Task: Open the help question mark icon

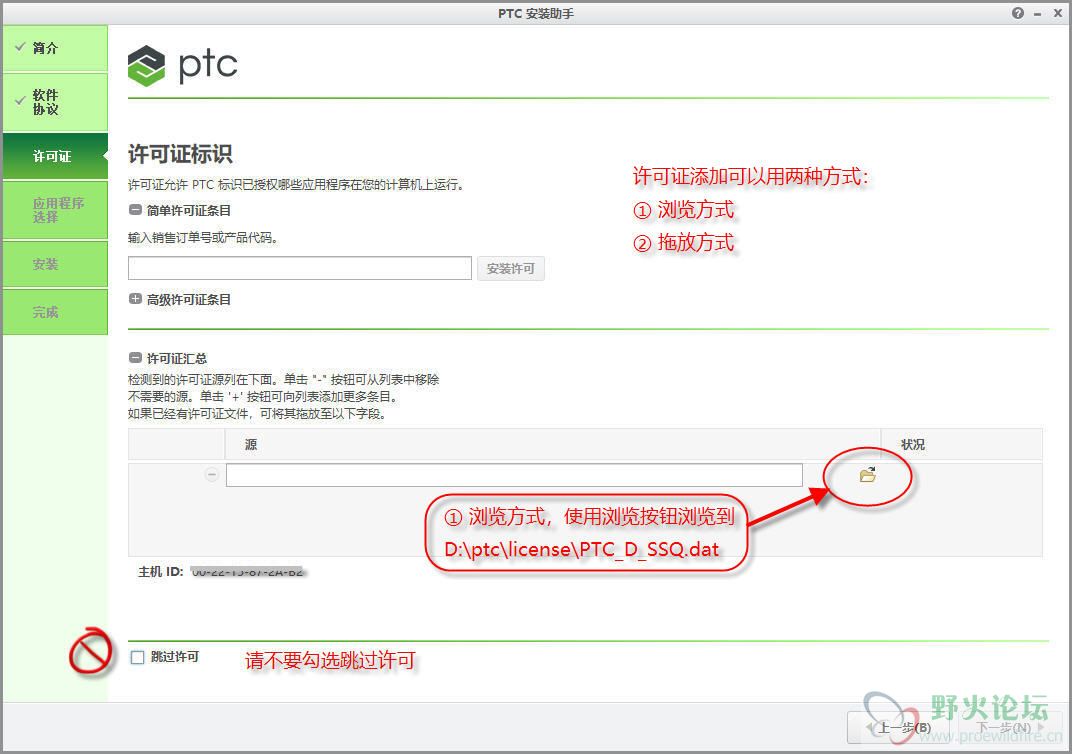Action: pos(1018,13)
